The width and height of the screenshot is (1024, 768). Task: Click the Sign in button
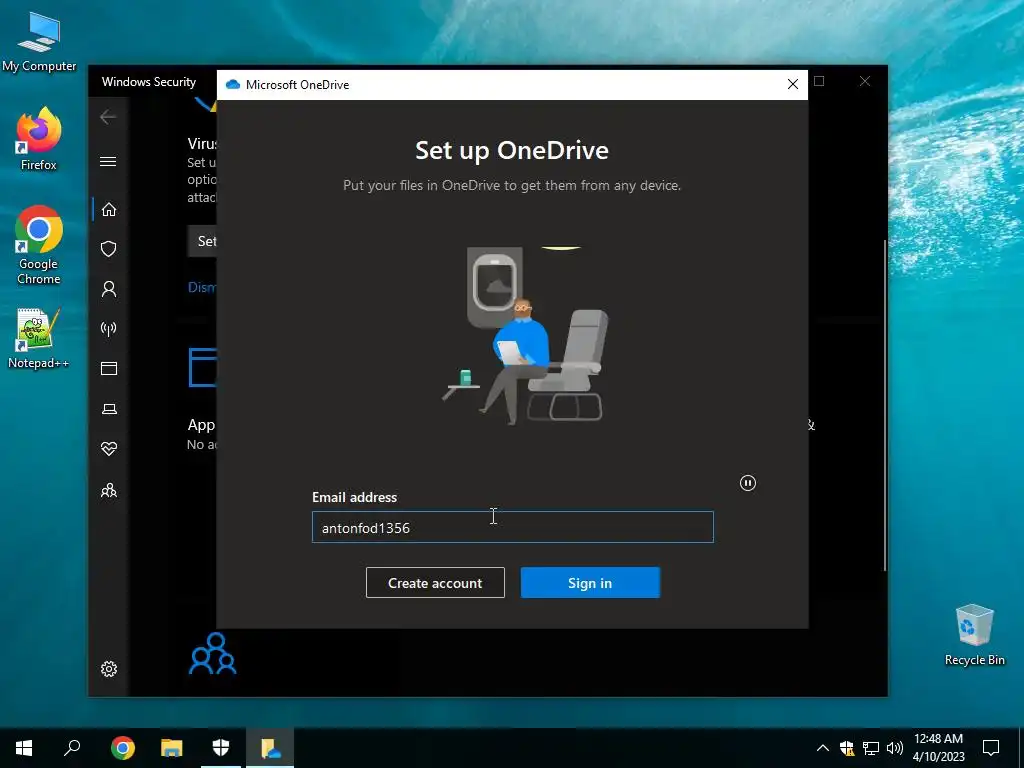[590, 583]
